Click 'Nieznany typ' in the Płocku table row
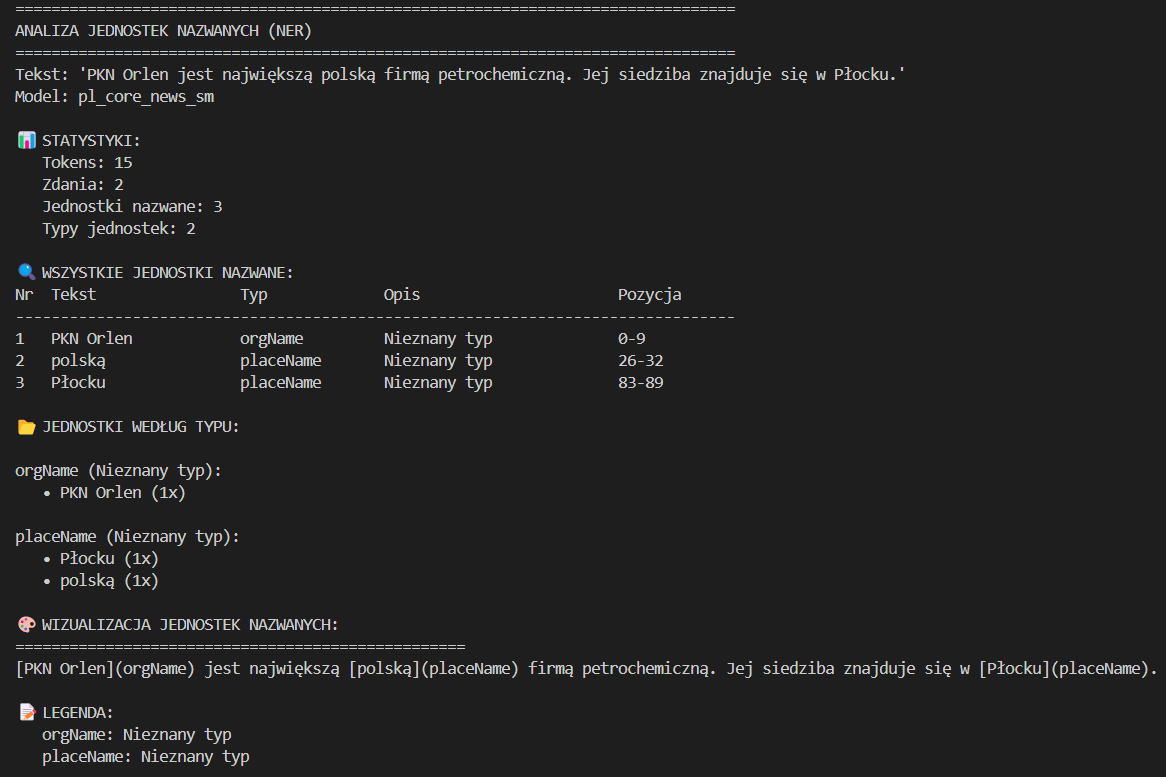 coord(438,382)
